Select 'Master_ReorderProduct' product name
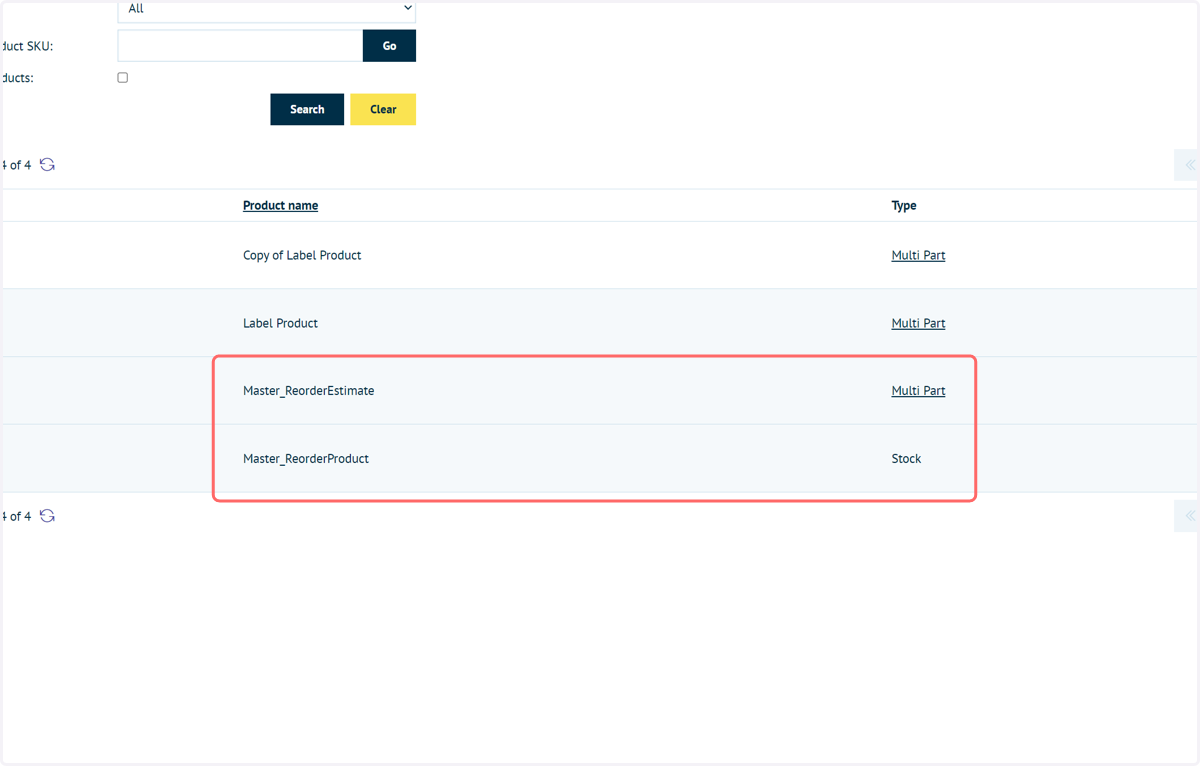This screenshot has width=1200, height=766. tap(306, 459)
